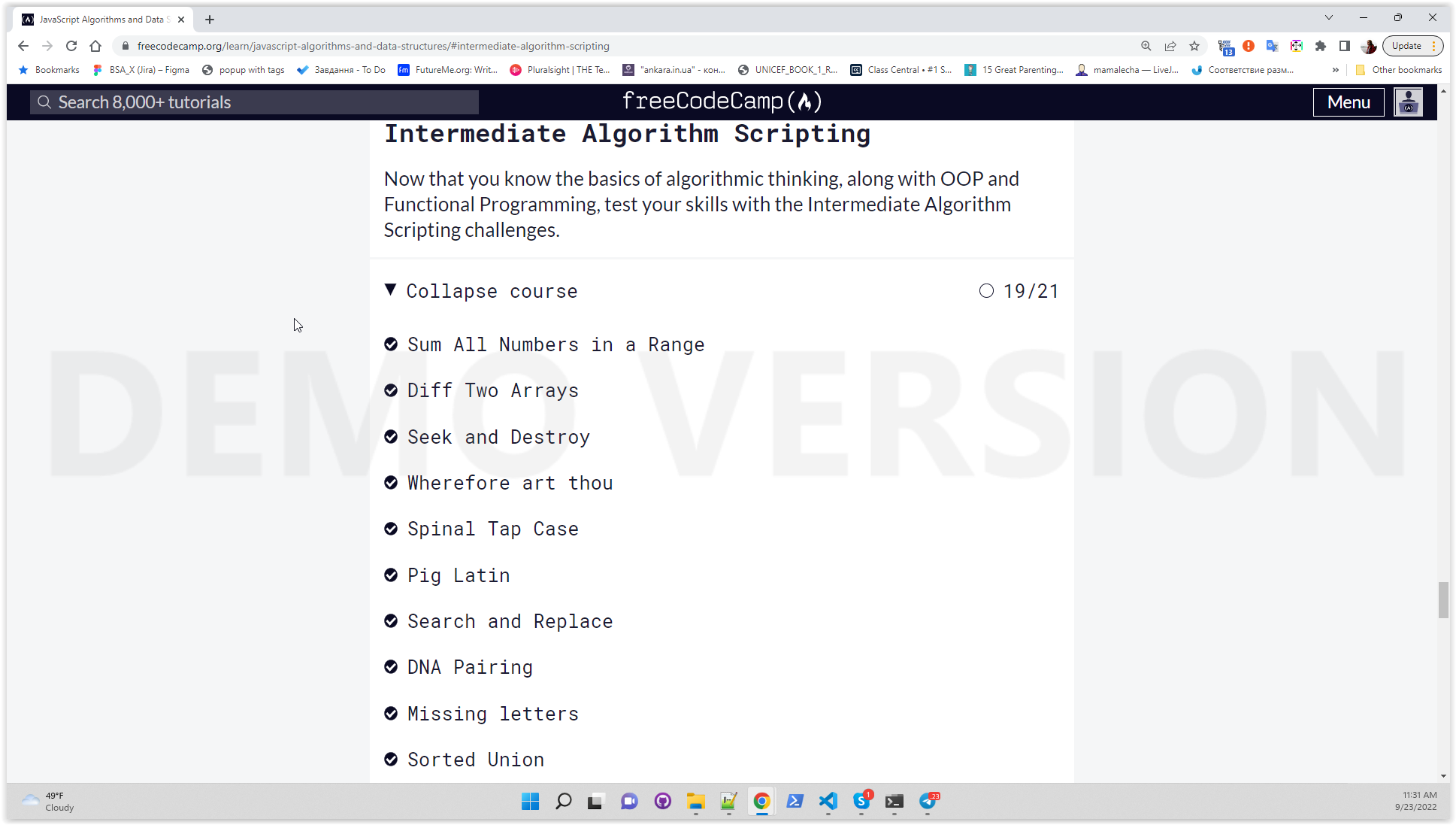This screenshot has height=825, width=1456.
Task: Click the refresh page icon in toolbar
Action: point(71,46)
